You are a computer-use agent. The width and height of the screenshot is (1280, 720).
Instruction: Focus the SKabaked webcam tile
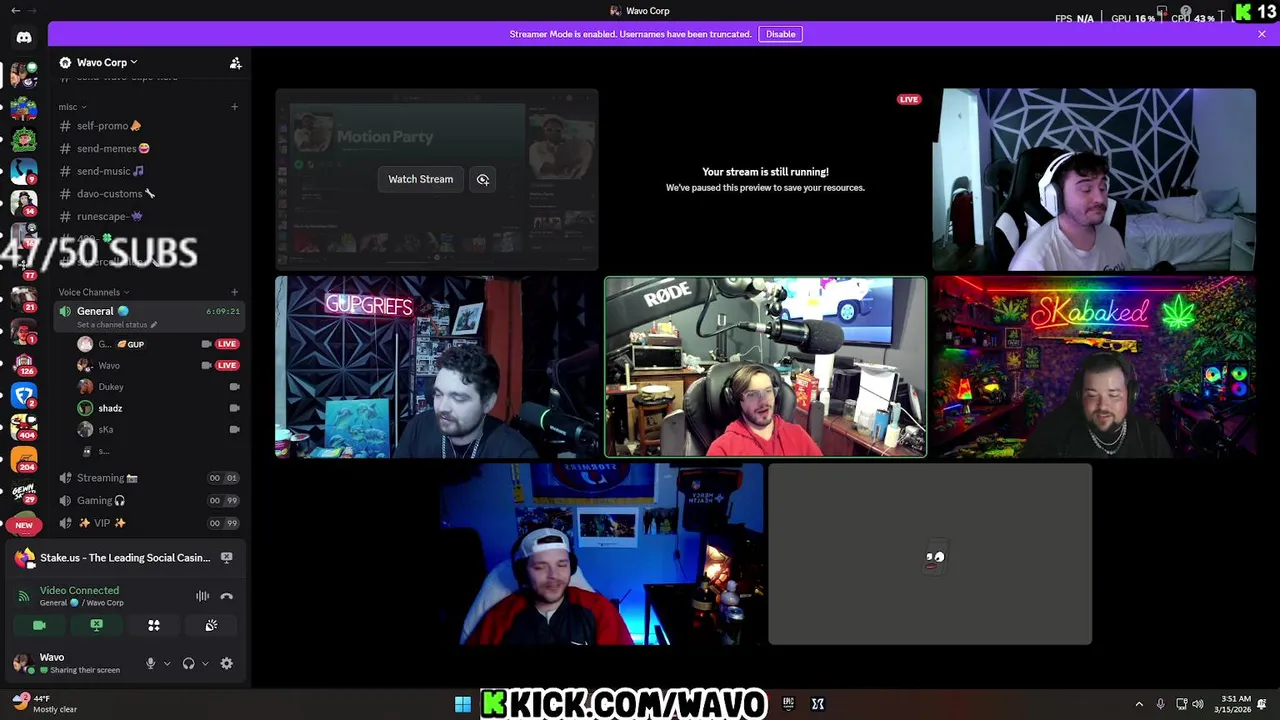(x=1093, y=367)
